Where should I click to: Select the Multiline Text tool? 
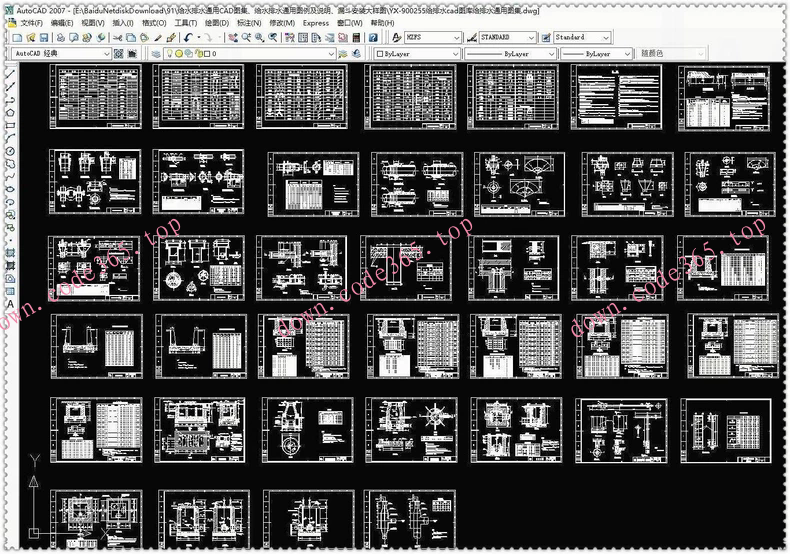(x=10, y=304)
